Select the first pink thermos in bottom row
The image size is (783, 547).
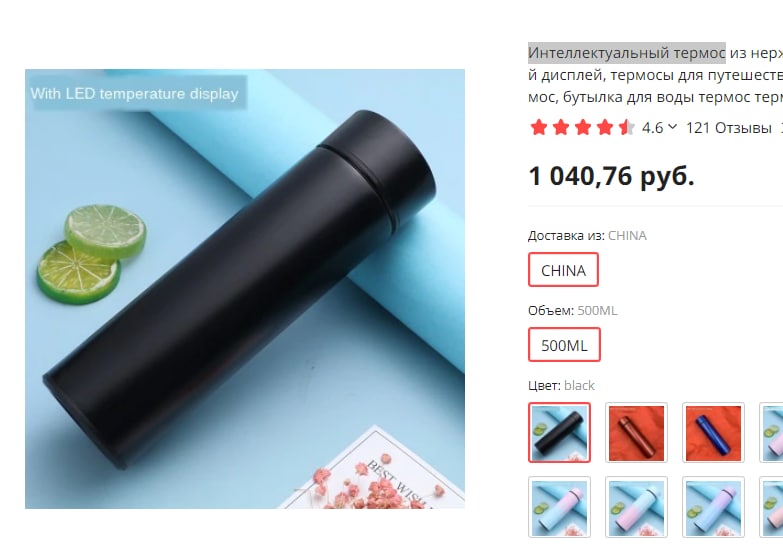point(559,507)
